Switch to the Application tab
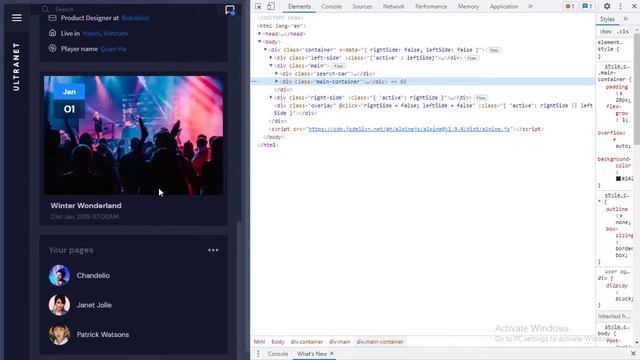 [504, 7]
